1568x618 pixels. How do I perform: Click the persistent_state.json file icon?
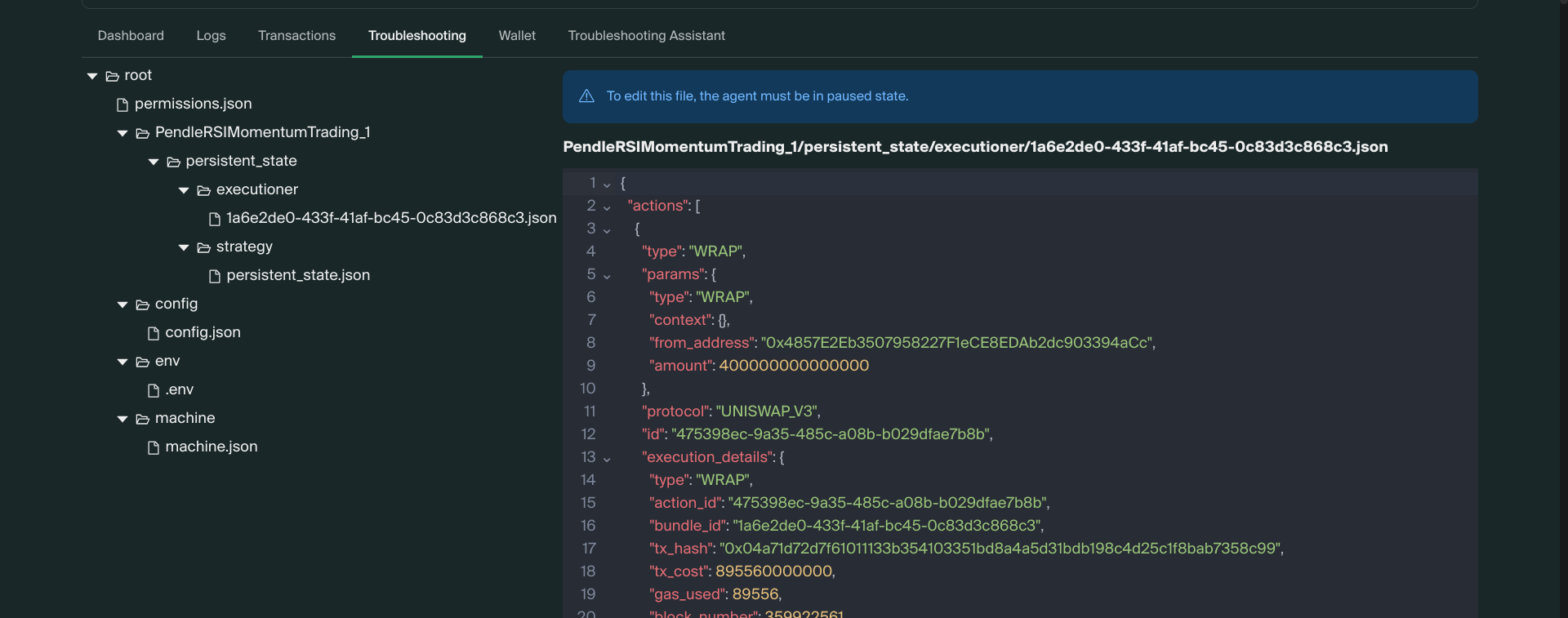215,276
